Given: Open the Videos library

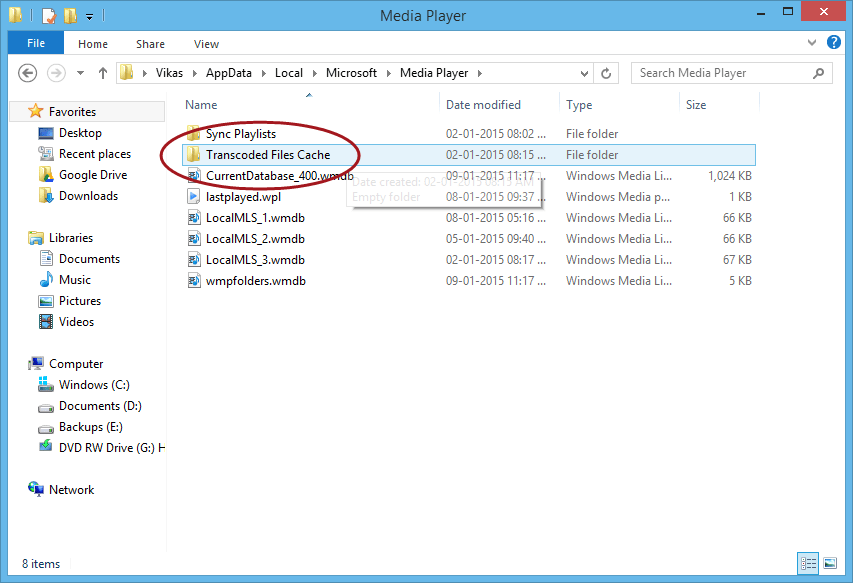Looking at the screenshot, I should click(76, 322).
